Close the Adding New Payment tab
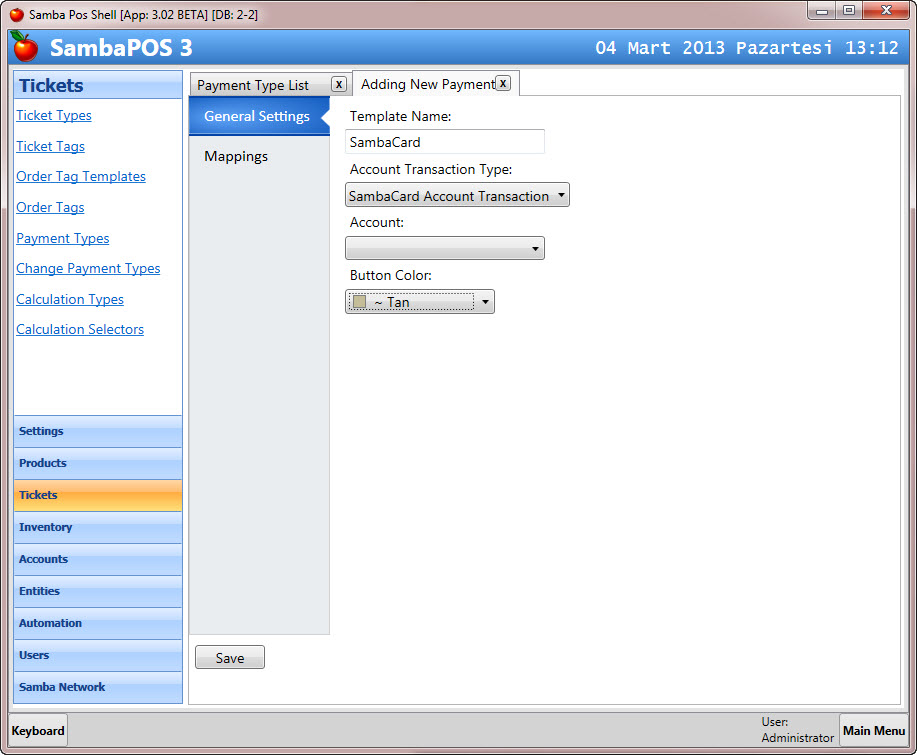917x755 pixels. (x=503, y=84)
